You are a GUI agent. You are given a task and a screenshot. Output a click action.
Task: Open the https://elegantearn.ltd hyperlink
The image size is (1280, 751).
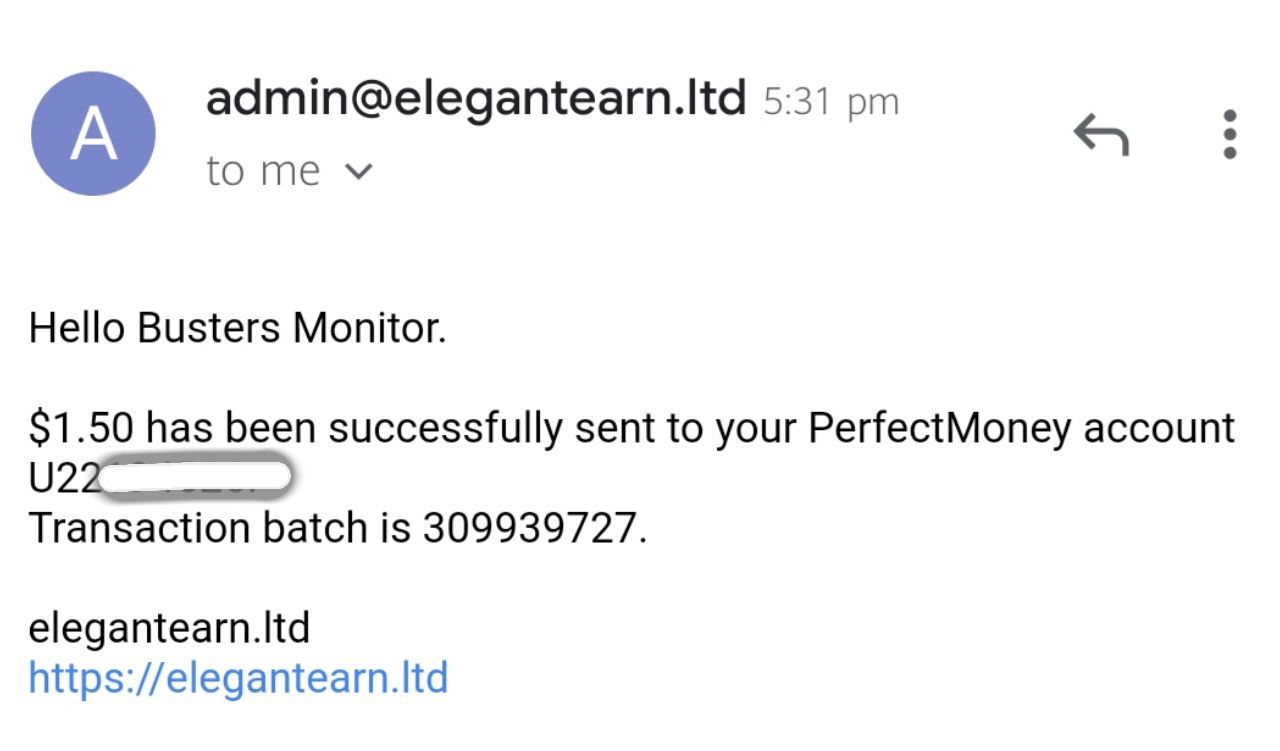[238, 678]
